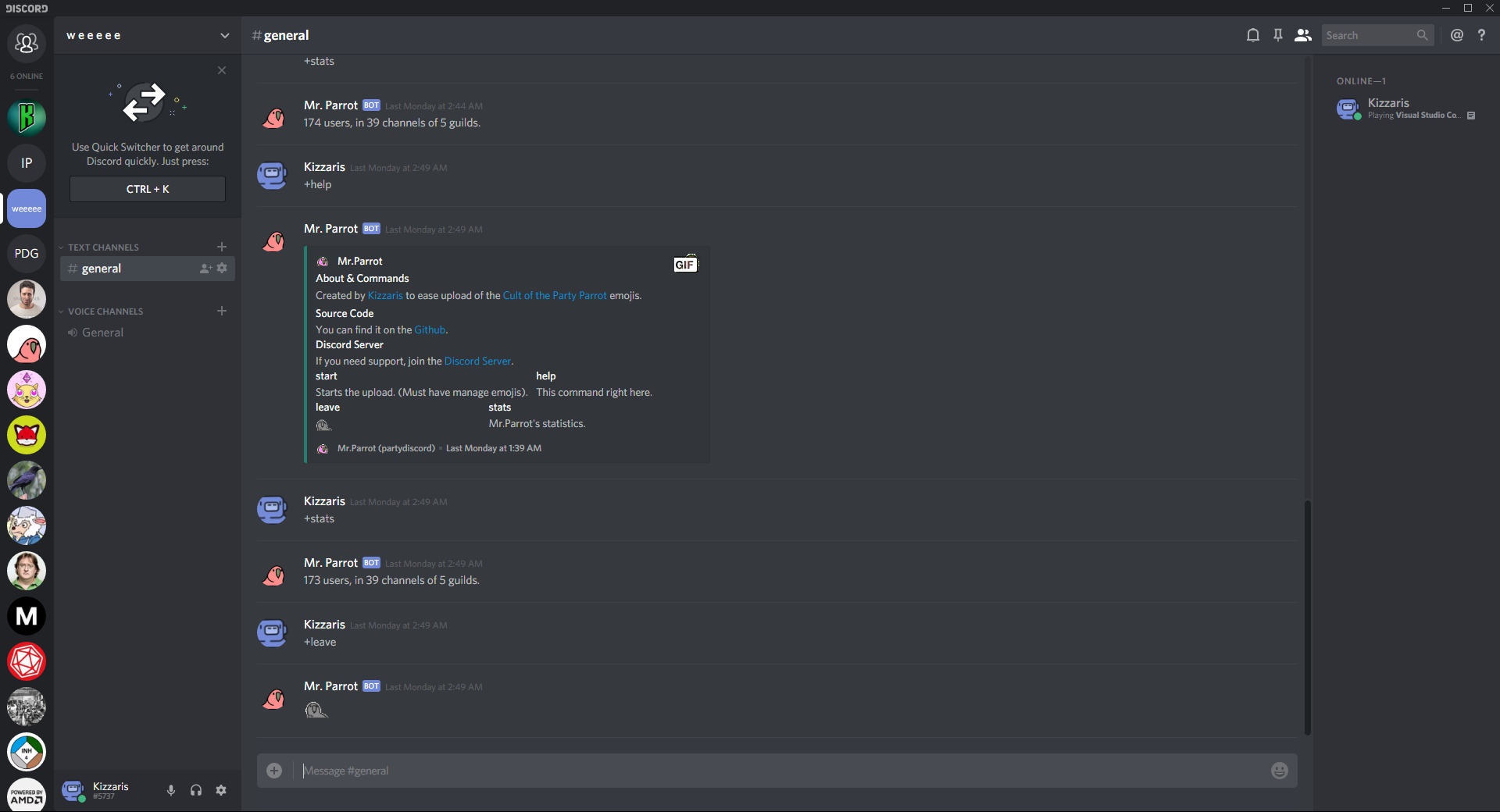Open the crow bird server icon
Image resolution: width=1500 pixels, height=812 pixels.
(27, 480)
